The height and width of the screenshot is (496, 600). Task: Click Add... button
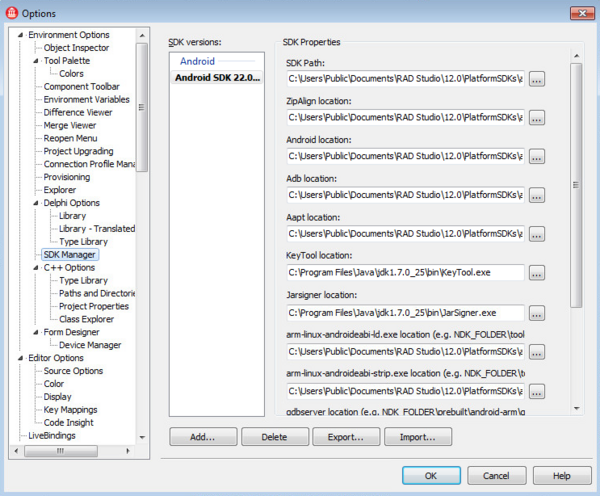pyautogui.click(x=203, y=437)
